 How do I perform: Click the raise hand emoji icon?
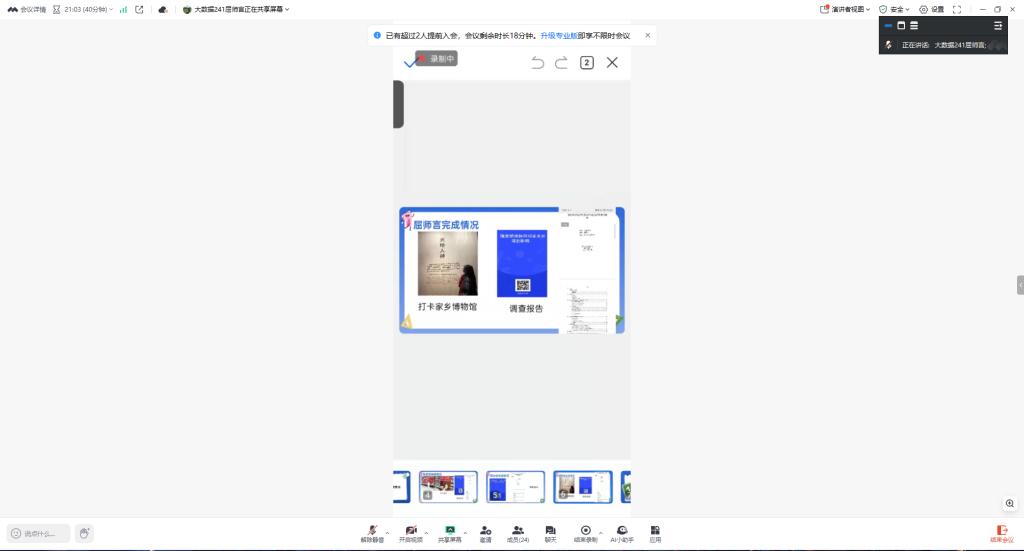coord(84,533)
